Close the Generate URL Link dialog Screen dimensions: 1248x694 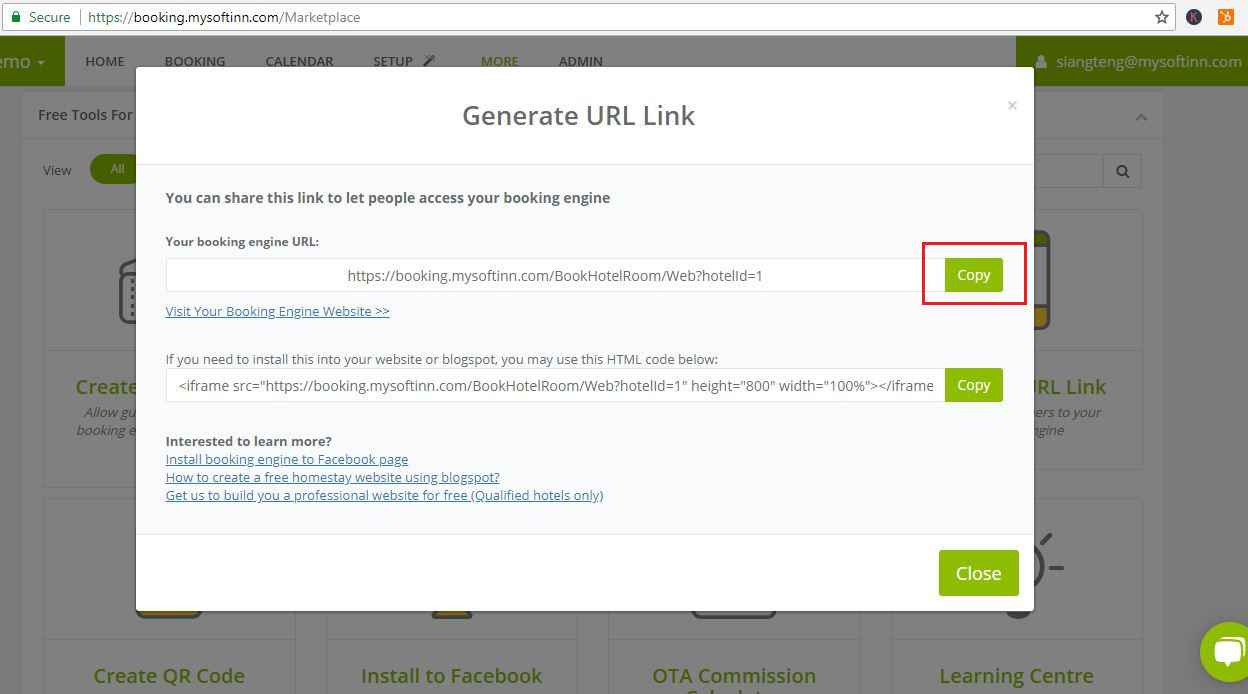[x=977, y=573]
